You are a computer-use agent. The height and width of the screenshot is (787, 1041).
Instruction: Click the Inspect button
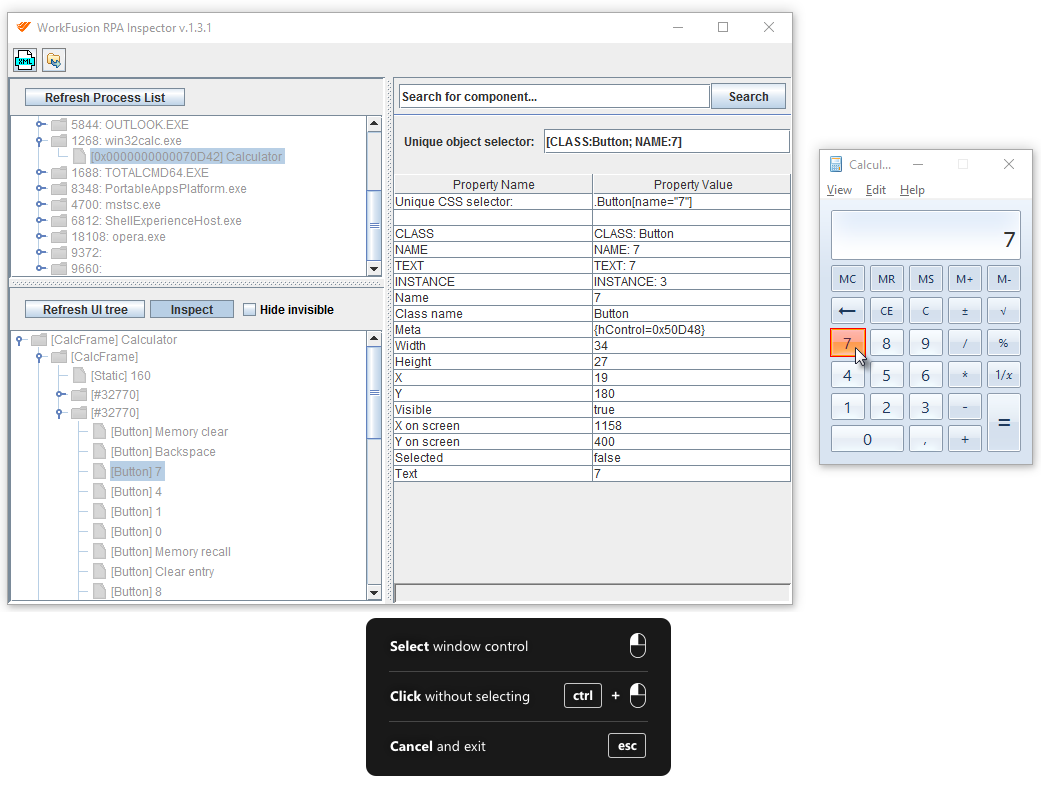pos(192,309)
